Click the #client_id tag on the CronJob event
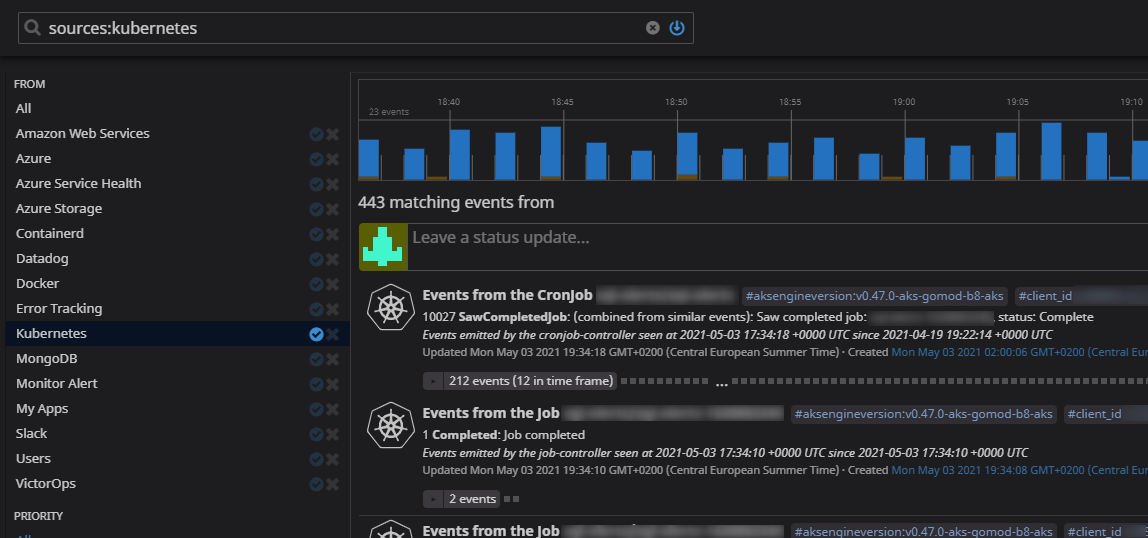 pyautogui.click(x=1046, y=296)
